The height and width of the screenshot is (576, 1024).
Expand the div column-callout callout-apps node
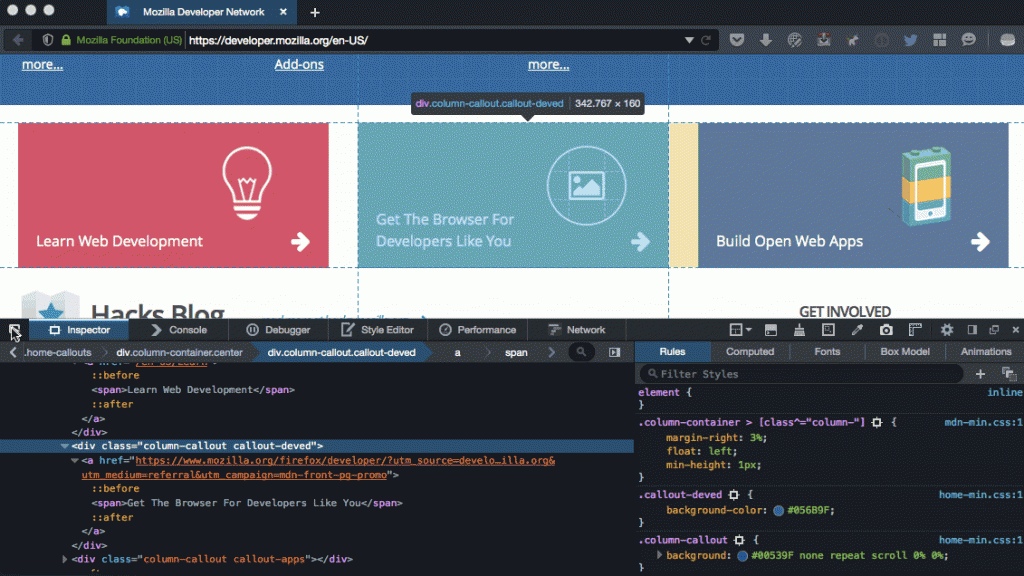65,559
